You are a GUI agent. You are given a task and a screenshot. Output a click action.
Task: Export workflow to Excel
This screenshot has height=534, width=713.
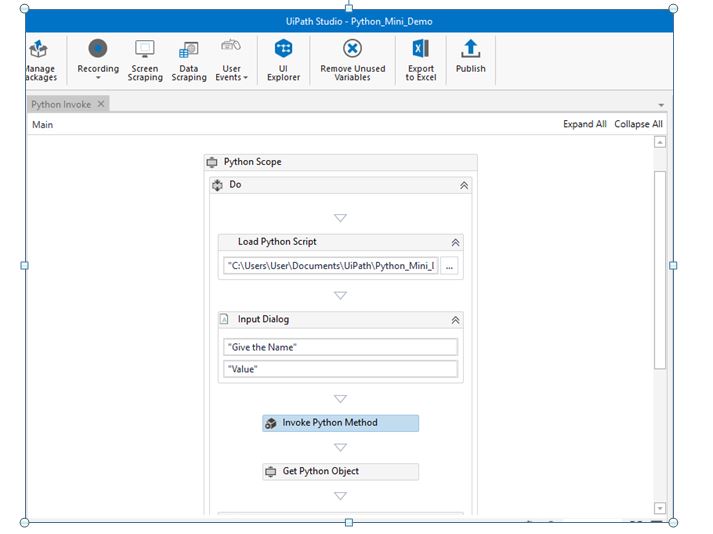point(421,60)
